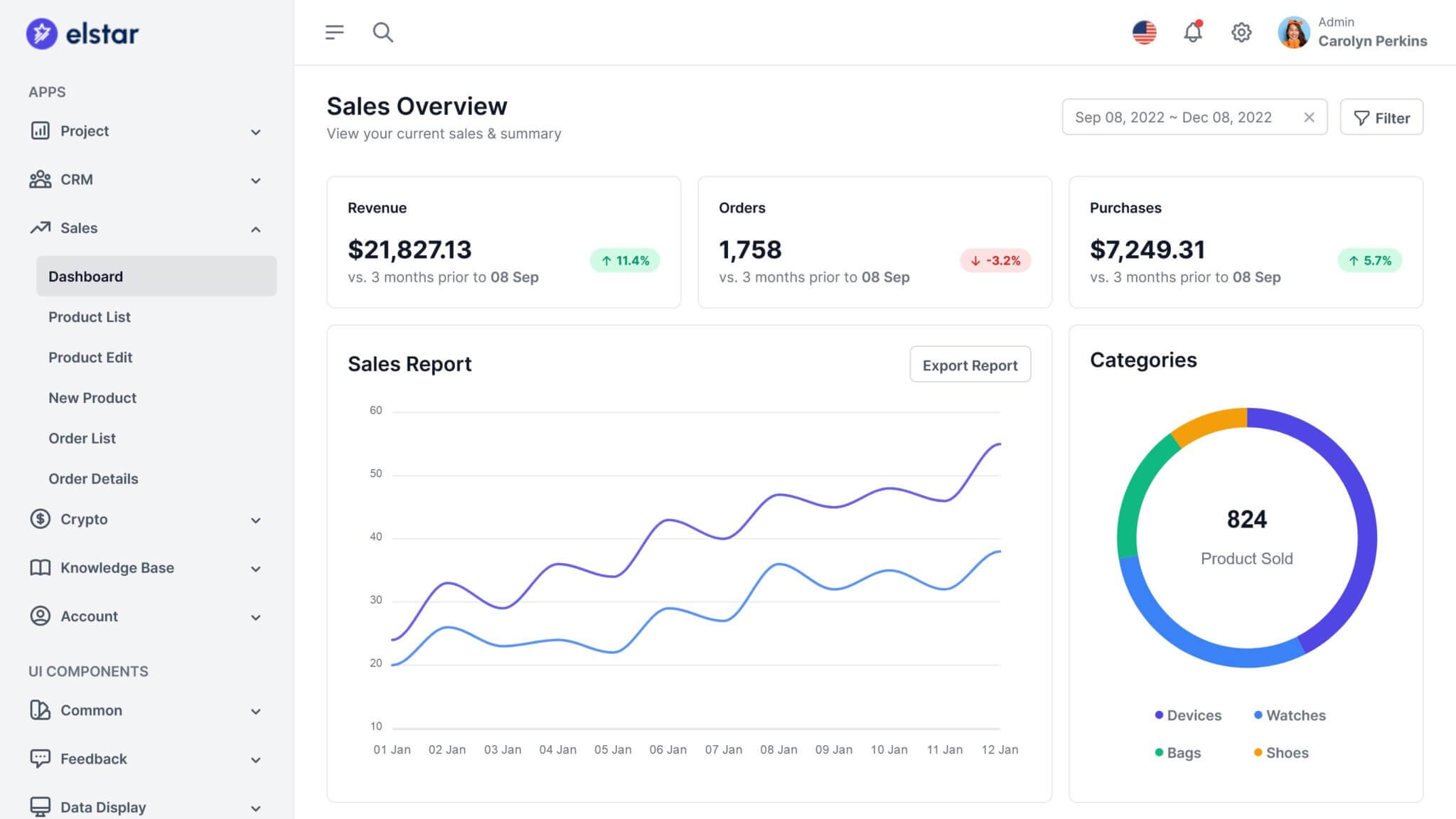Toggle Devices legend in Categories
Viewport: 1456px width, 819px height.
(x=1188, y=715)
